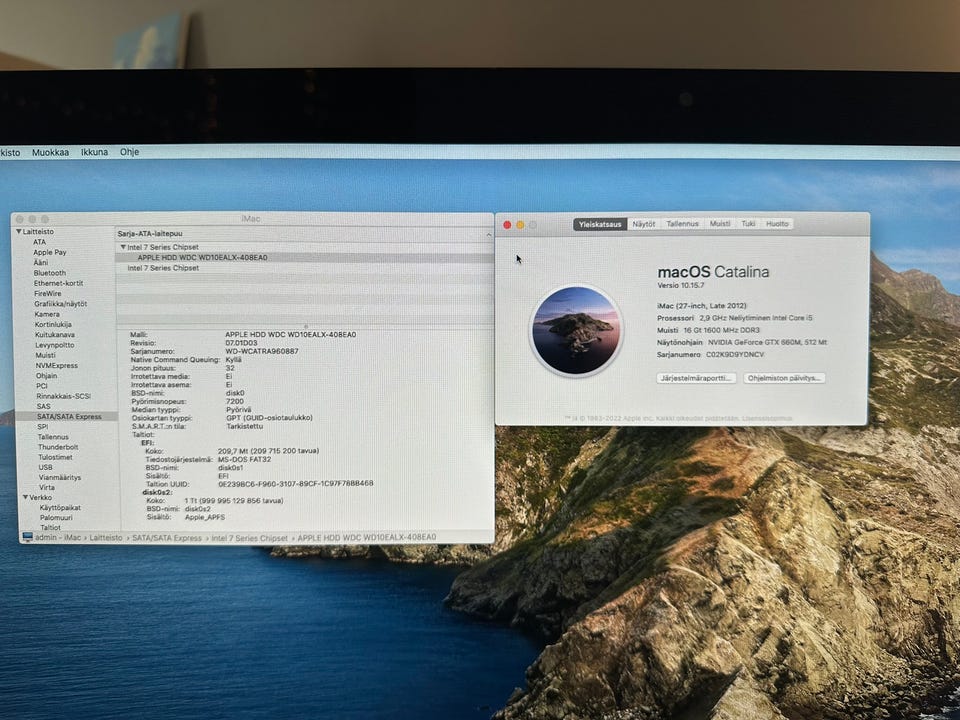
Task: Select Thunderbolt in the sidebar
Action: pyautogui.click(x=58, y=447)
